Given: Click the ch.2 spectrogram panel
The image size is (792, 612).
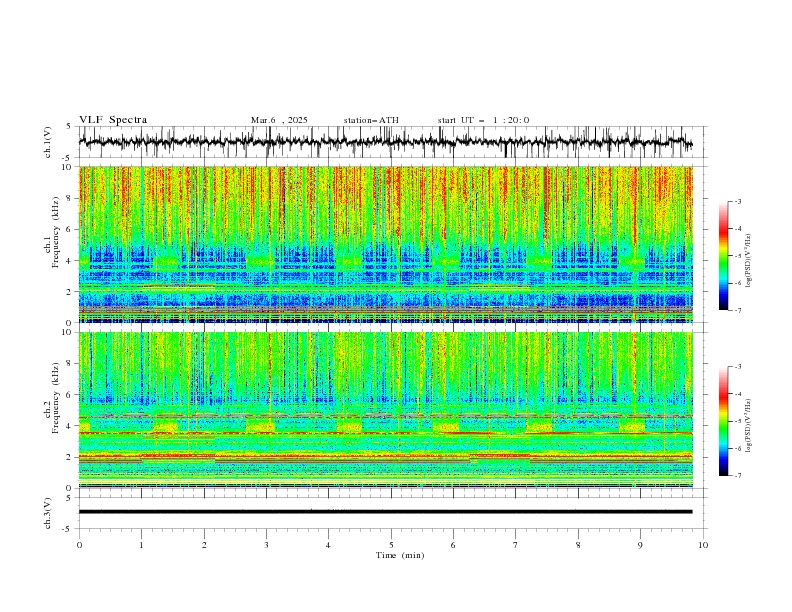Looking at the screenshot, I should pos(385,410).
